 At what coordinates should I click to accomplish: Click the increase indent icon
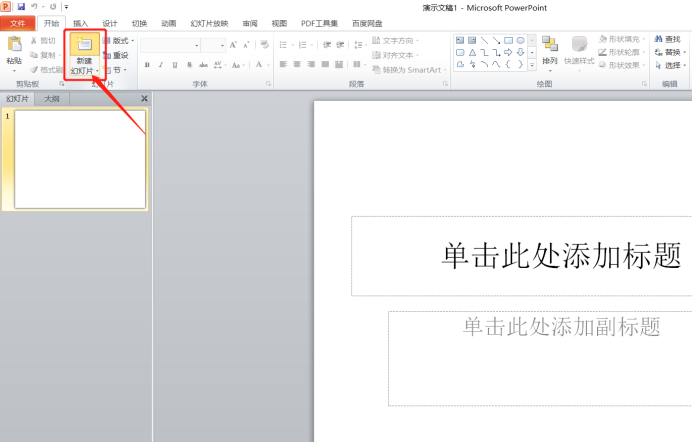pyautogui.click(x=340, y=45)
